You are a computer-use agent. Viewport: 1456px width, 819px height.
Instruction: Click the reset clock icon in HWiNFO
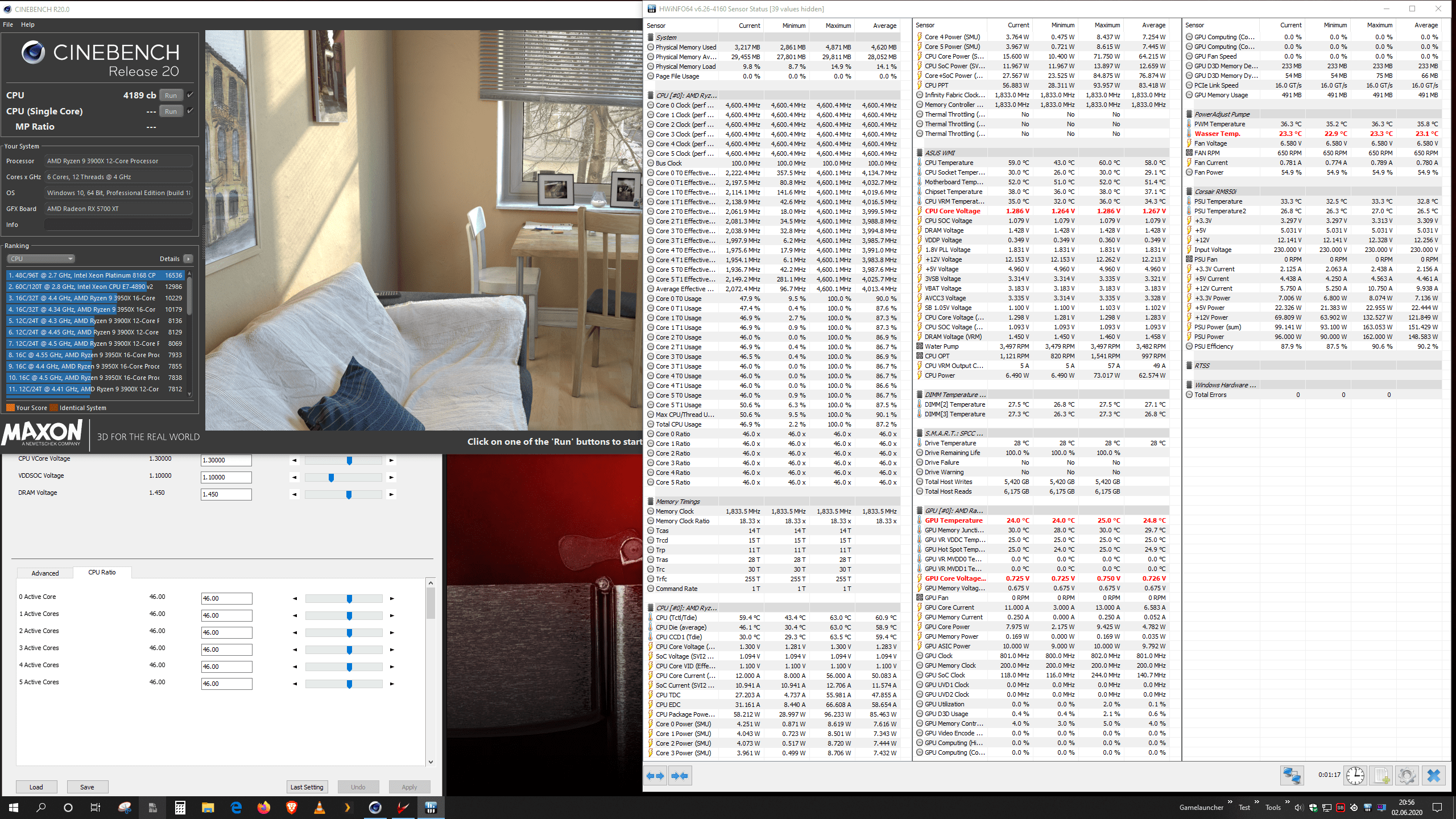point(1355,776)
